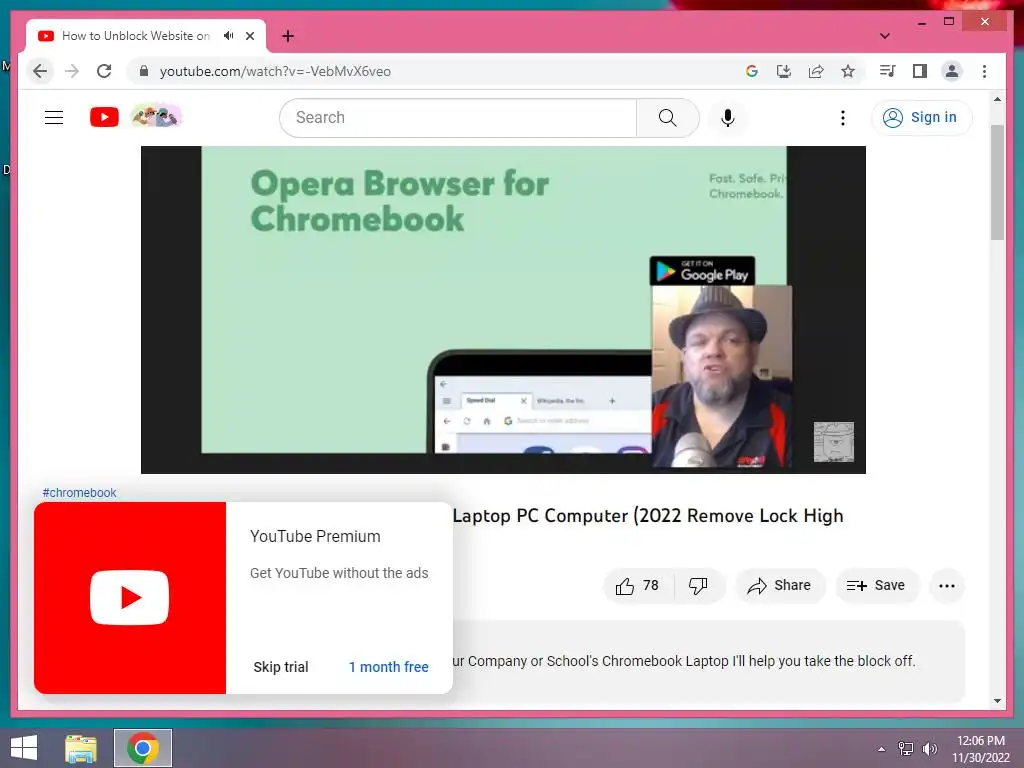Open the Google icon in address bar
The height and width of the screenshot is (768, 1024).
(752, 71)
